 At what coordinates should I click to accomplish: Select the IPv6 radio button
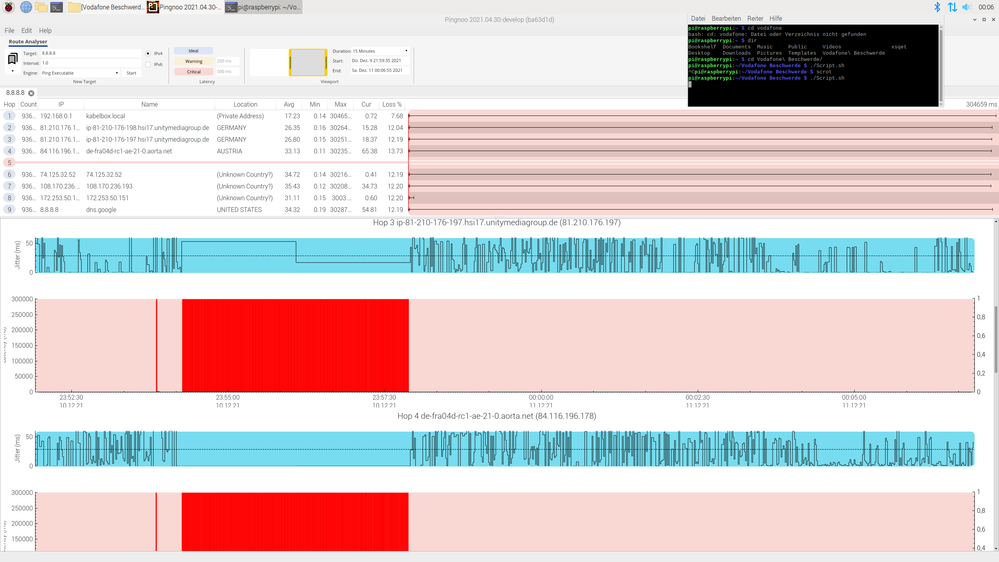point(148,64)
